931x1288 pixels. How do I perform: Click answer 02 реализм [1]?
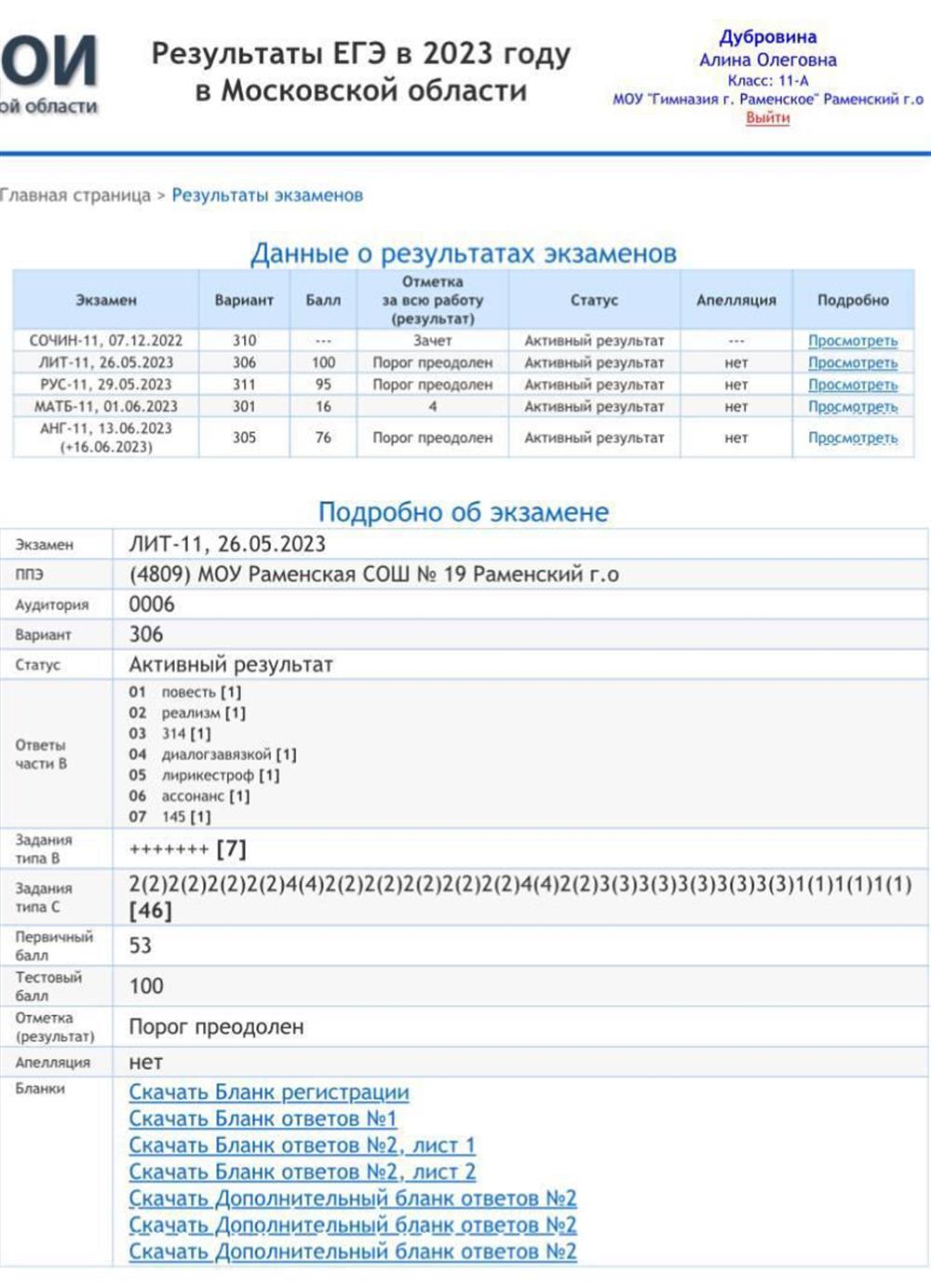coord(187,712)
